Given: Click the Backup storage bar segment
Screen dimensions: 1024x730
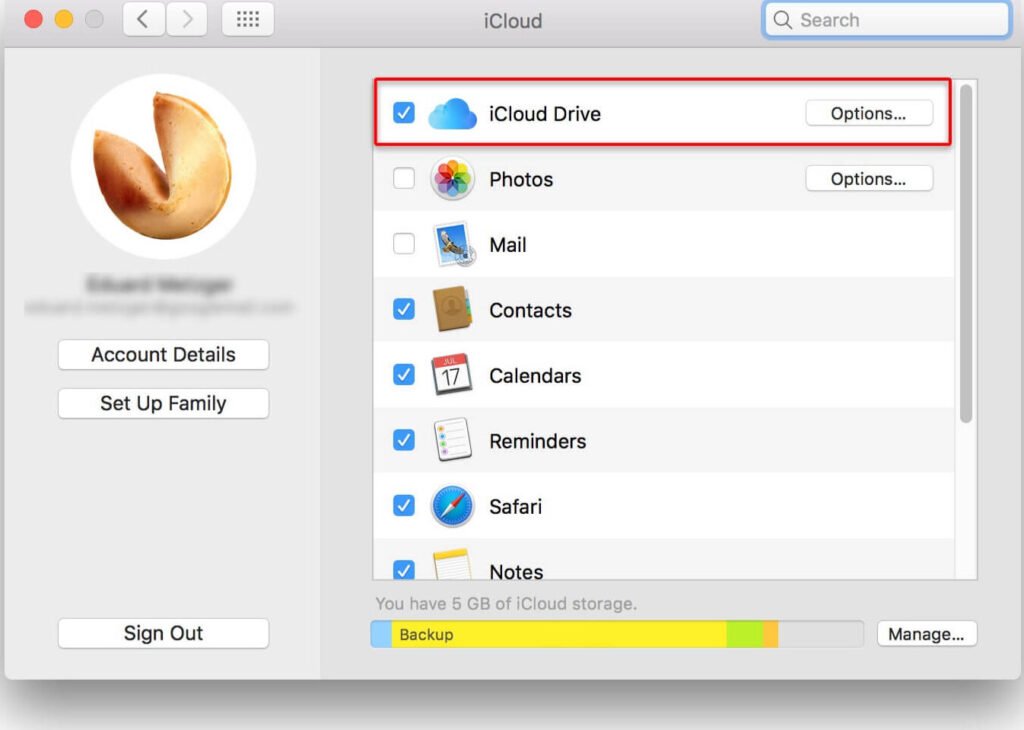Looking at the screenshot, I should point(559,634).
